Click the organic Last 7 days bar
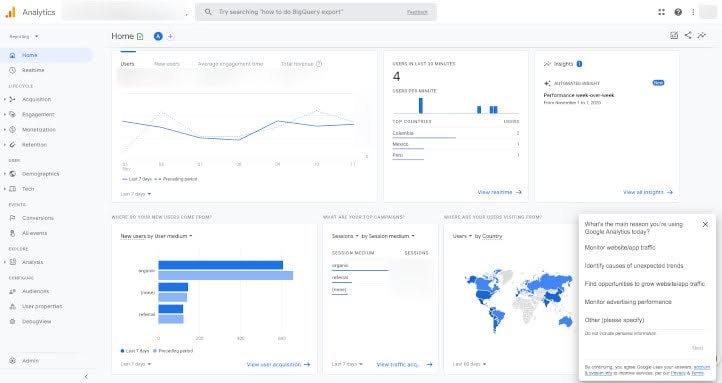Screen dimensions: 722x383 221,265
